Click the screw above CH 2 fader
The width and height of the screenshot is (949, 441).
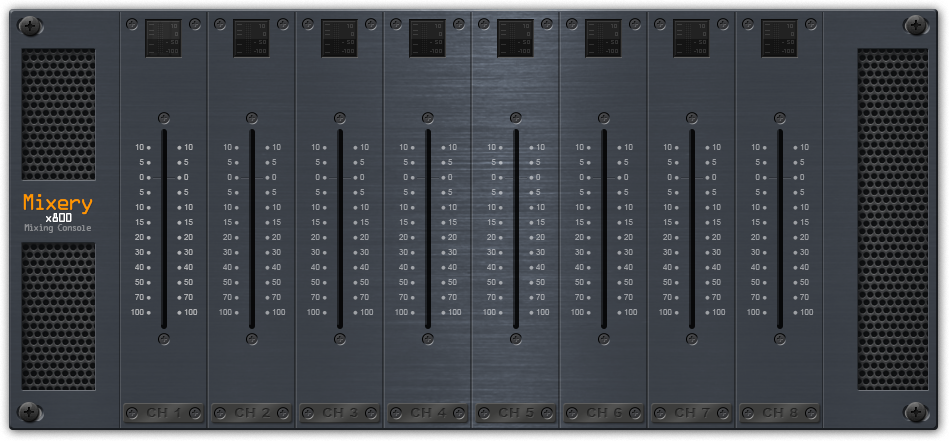click(x=252, y=118)
